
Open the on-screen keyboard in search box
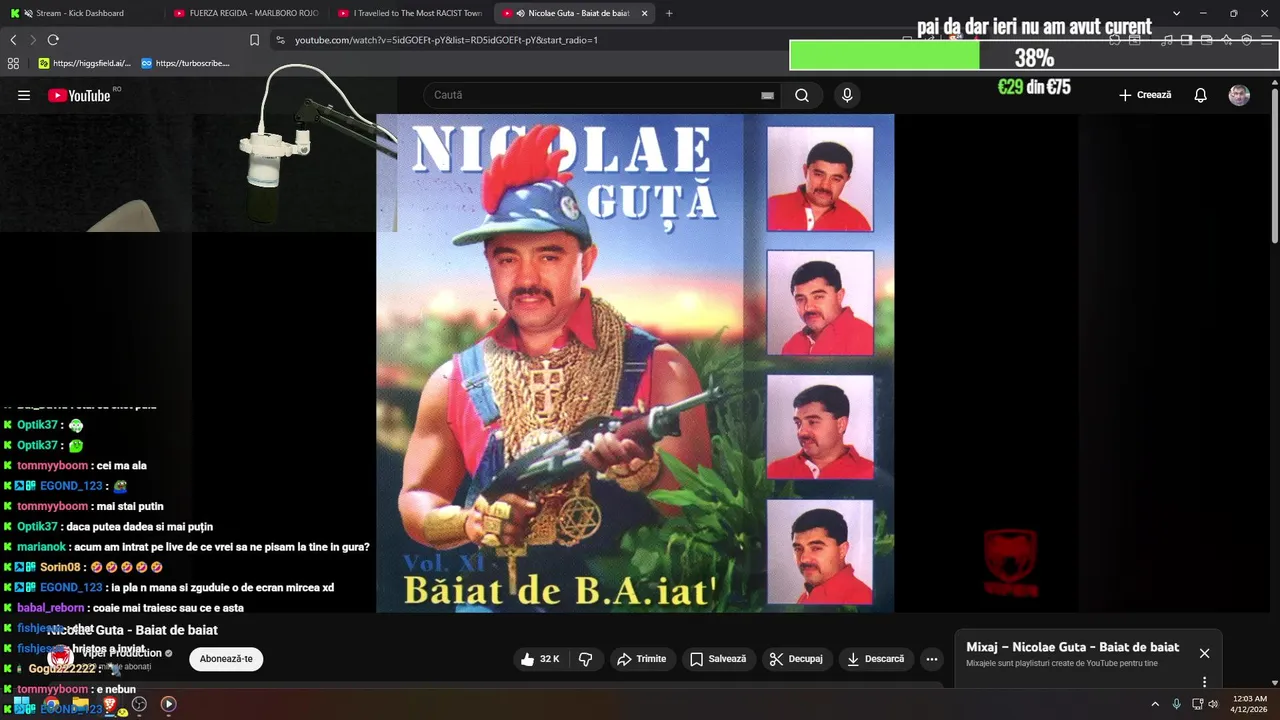[767, 95]
